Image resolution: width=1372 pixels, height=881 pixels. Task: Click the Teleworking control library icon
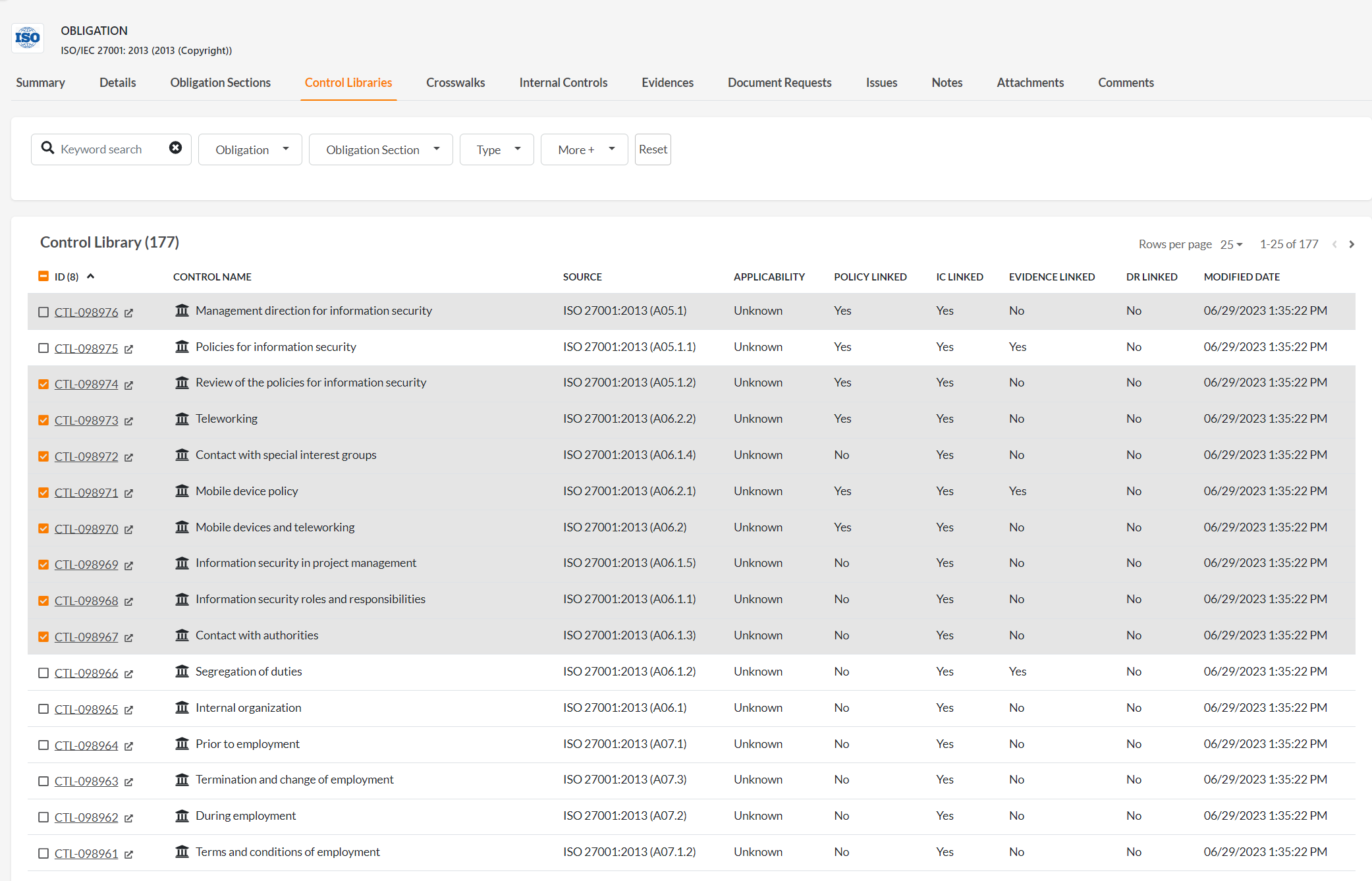point(182,419)
